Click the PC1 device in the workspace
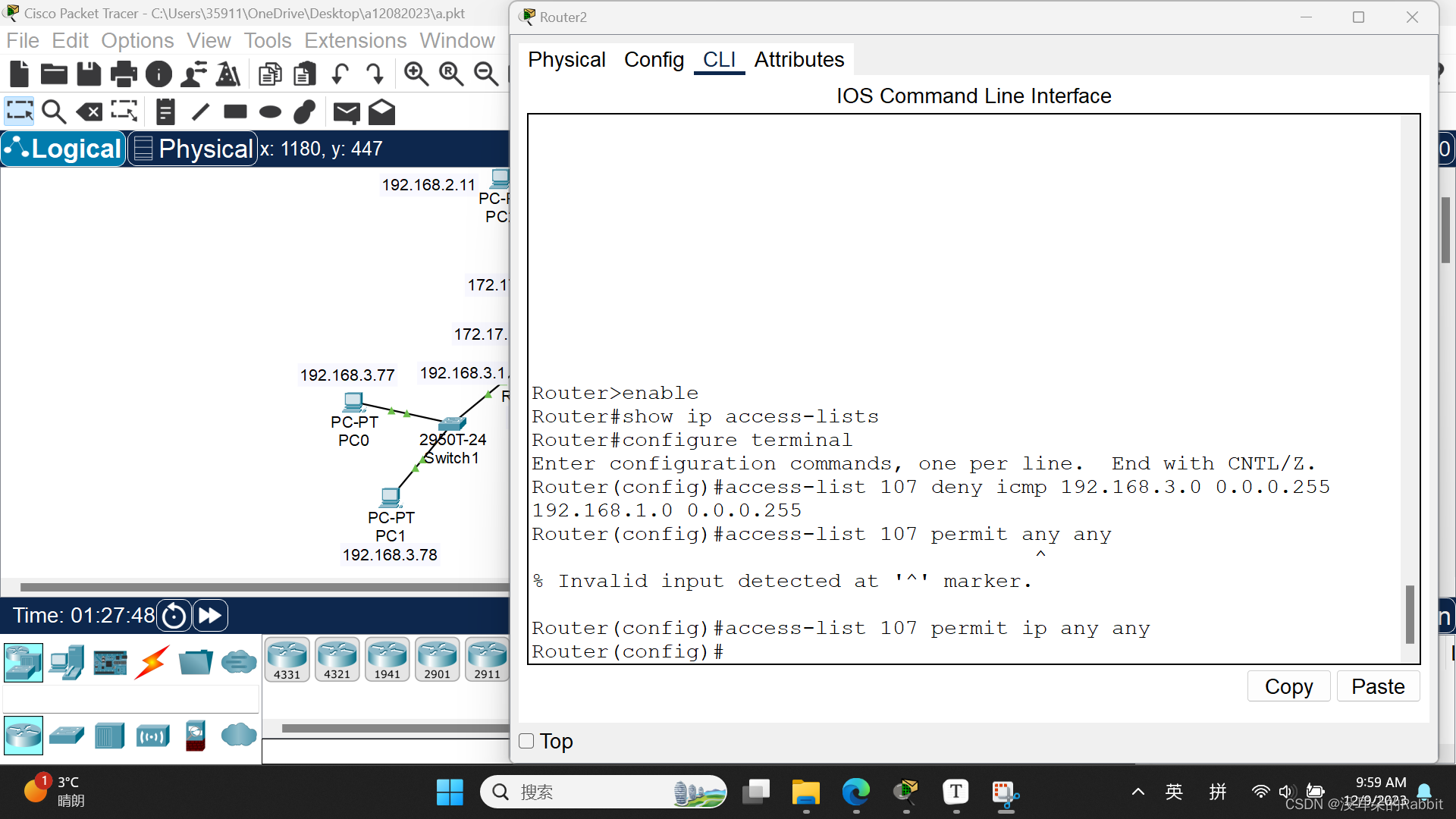 coord(391,497)
